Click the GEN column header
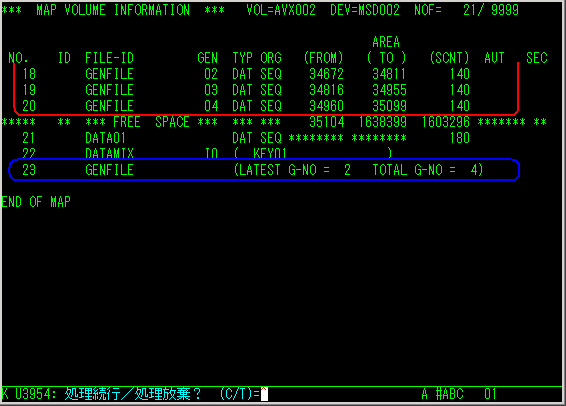Image resolution: width=566 pixels, height=406 pixels. click(208, 58)
